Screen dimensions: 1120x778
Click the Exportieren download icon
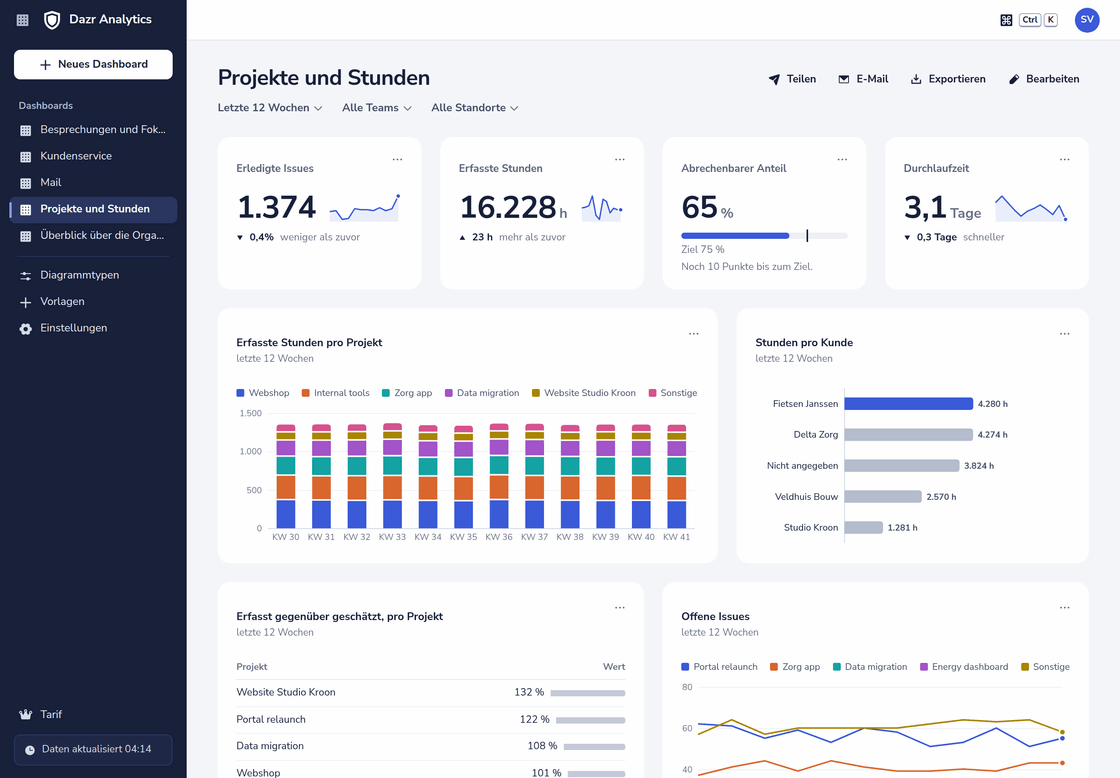[x=916, y=79]
